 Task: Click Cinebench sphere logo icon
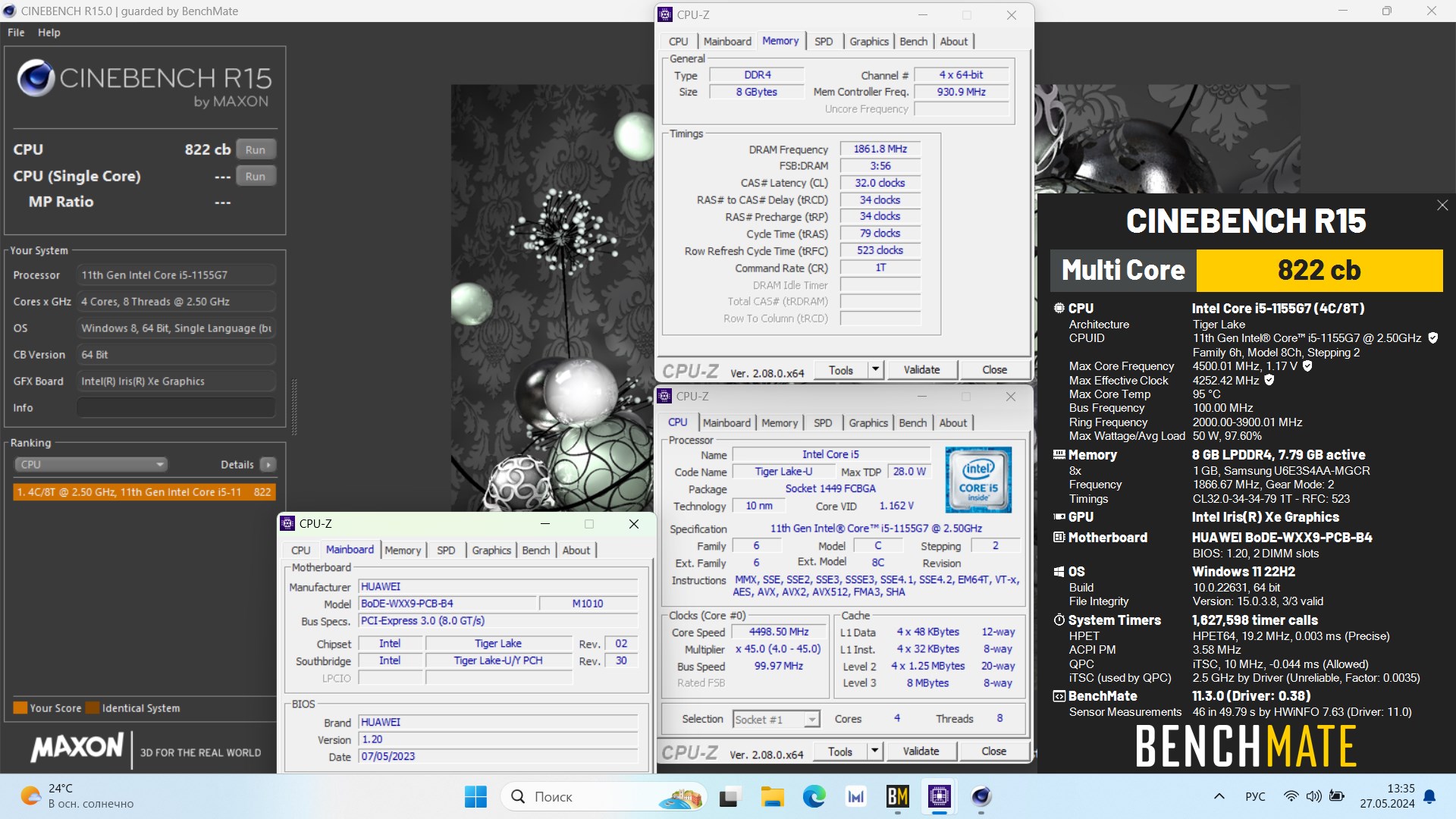35,78
